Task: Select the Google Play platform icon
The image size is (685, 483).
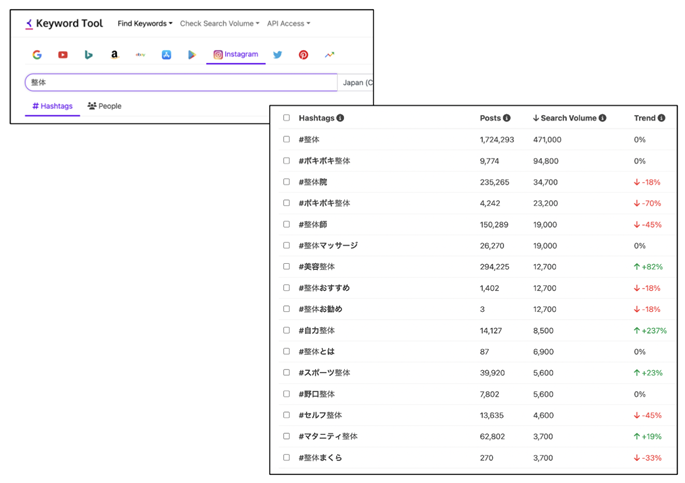Action: tap(192, 55)
